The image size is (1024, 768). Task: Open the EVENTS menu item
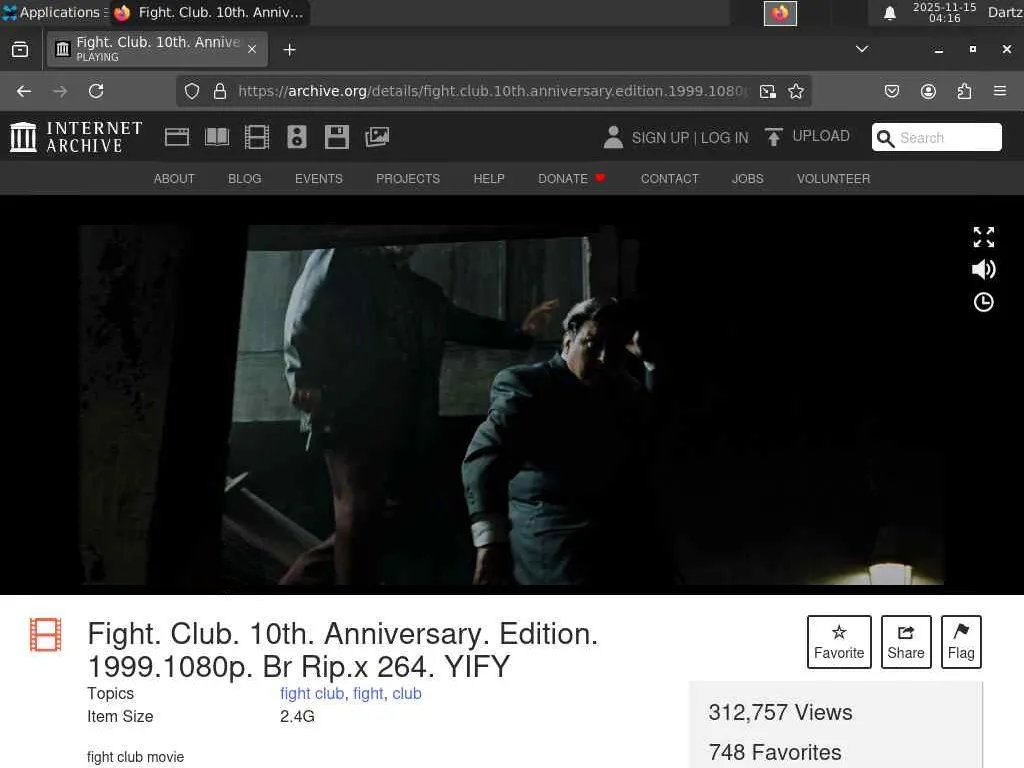pyautogui.click(x=319, y=178)
